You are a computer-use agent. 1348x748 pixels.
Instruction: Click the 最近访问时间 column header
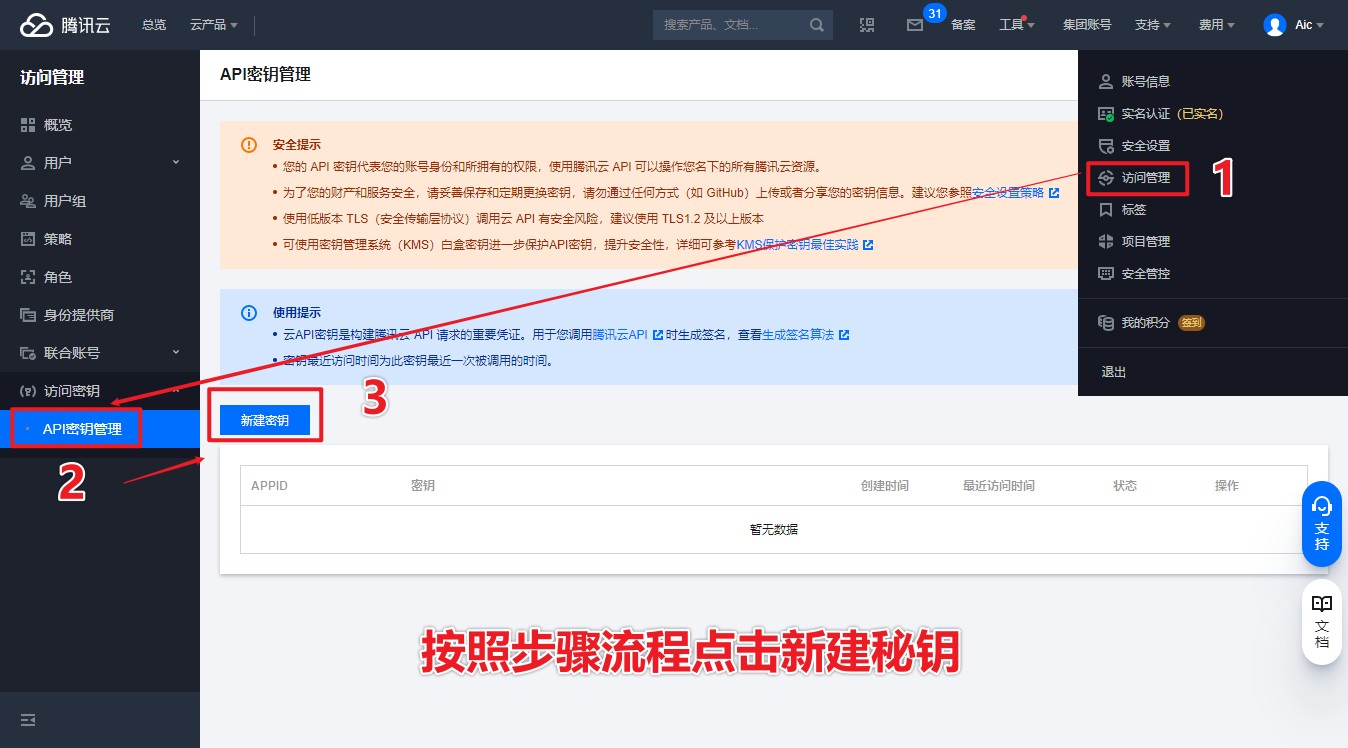pos(999,486)
